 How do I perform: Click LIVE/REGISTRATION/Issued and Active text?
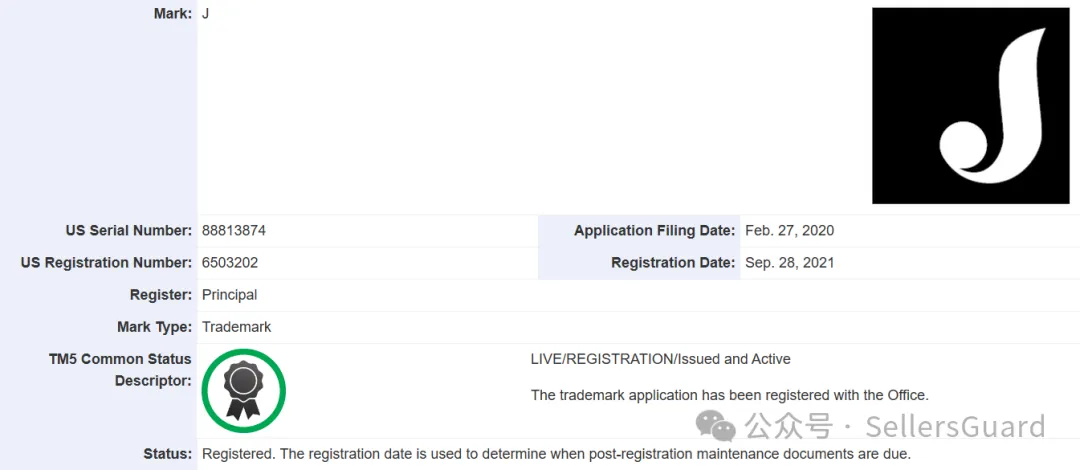coord(661,359)
